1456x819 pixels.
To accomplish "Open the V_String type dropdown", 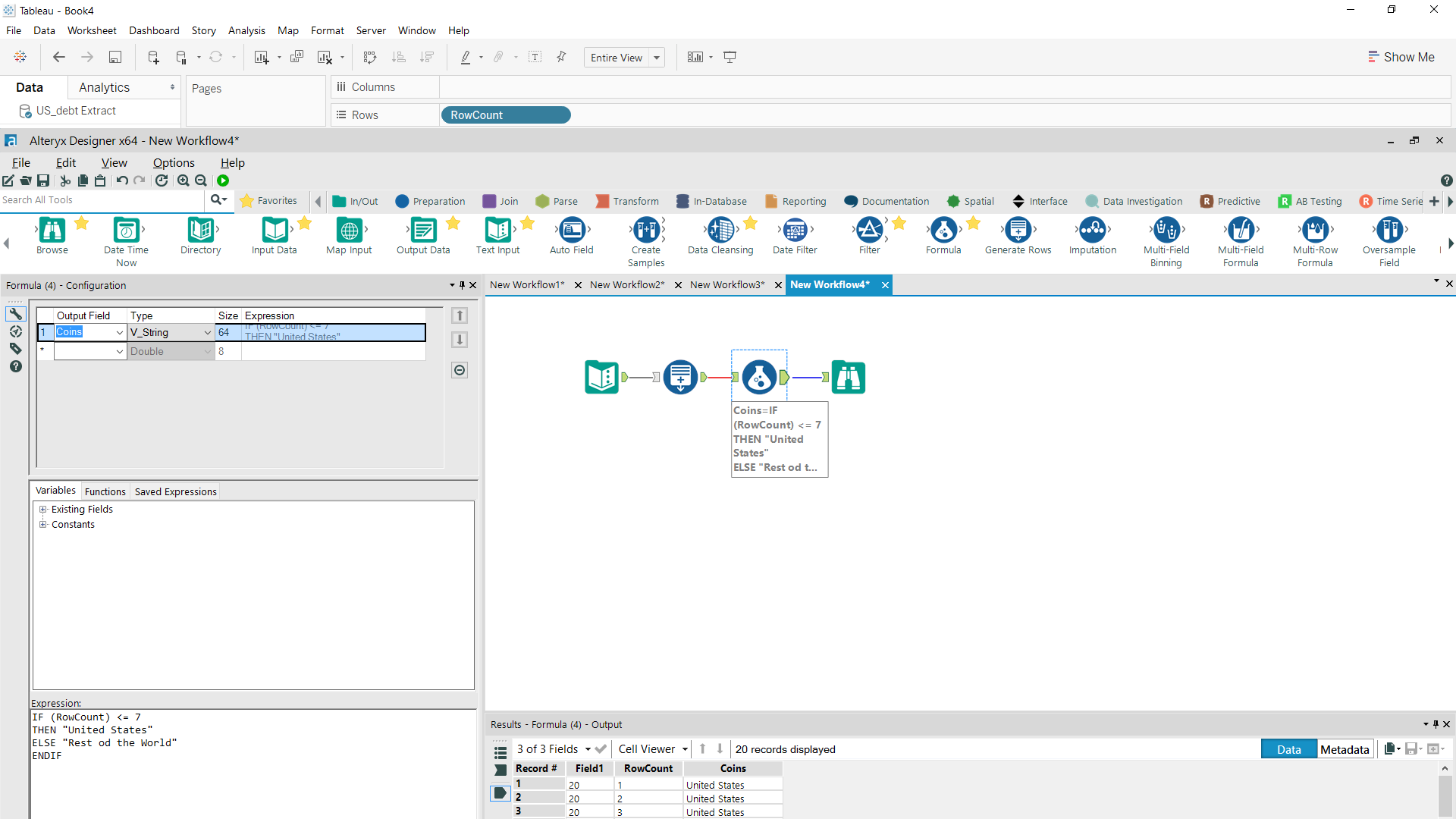I will 207,332.
